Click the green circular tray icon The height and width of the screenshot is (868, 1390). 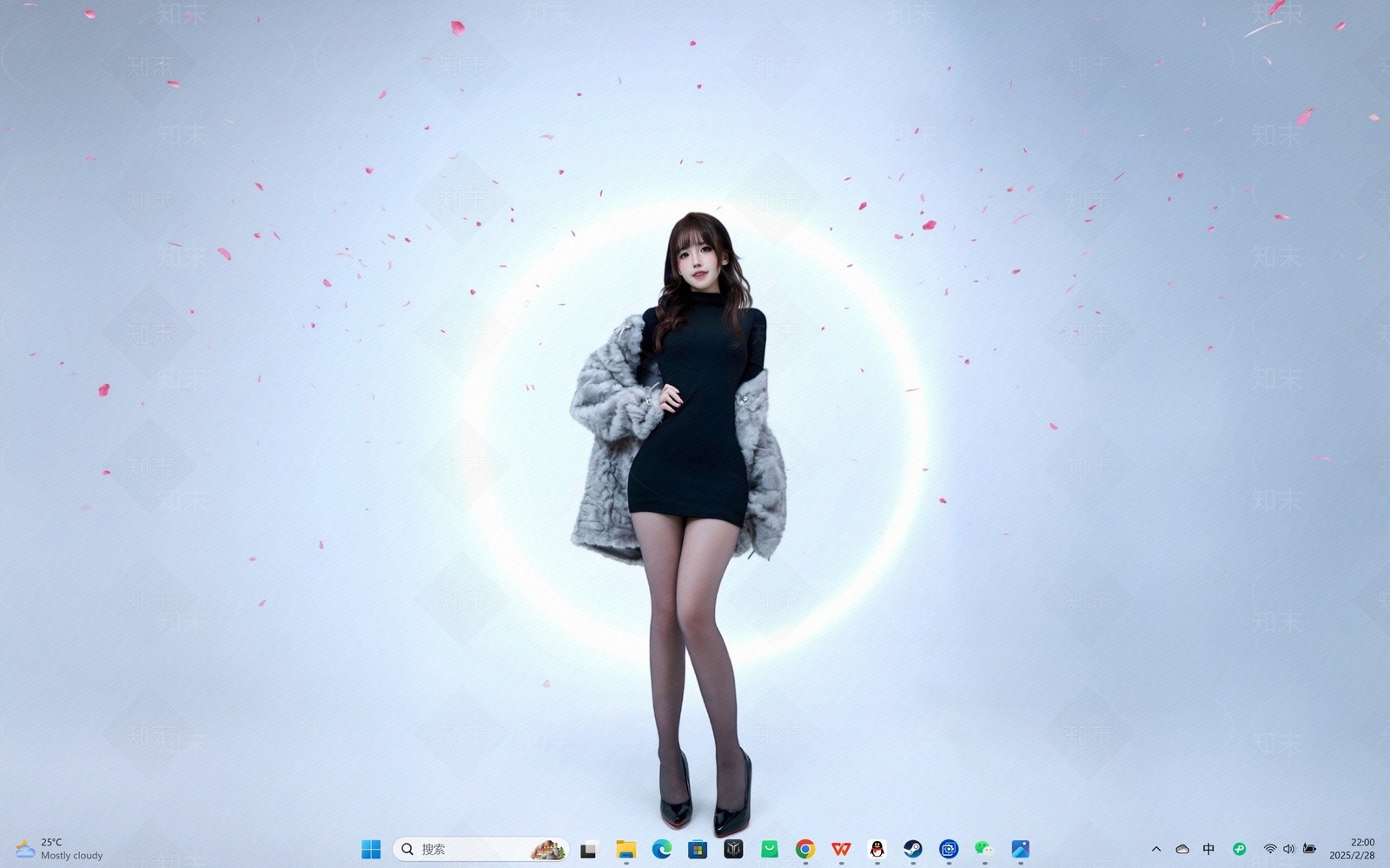click(x=1240, y=849)
